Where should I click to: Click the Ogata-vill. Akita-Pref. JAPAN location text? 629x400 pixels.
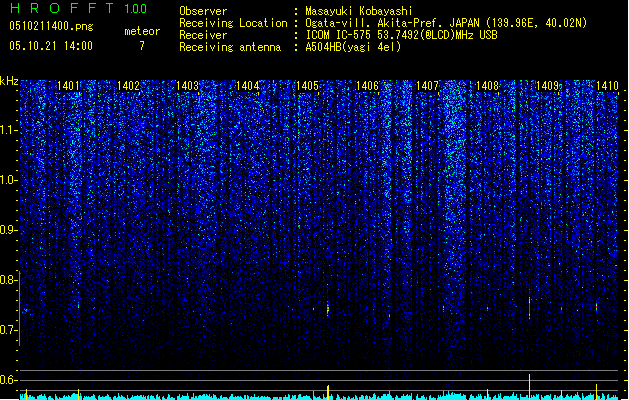[x=446, y=23]
